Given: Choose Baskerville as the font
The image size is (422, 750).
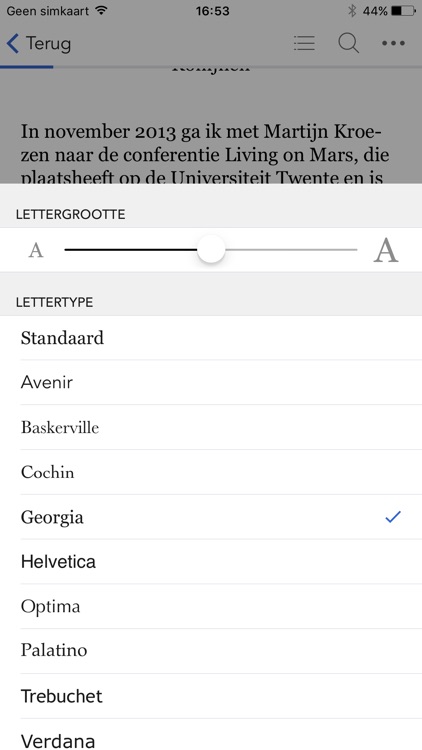Looking at the screenshot, I should coord(211,427).
